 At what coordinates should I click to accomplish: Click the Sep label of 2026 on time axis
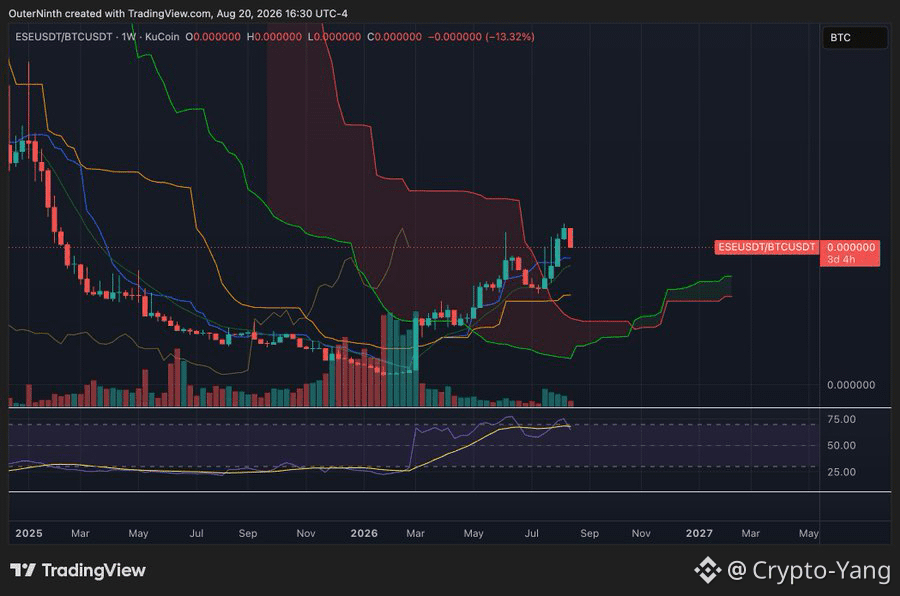(x=589, y=533)
